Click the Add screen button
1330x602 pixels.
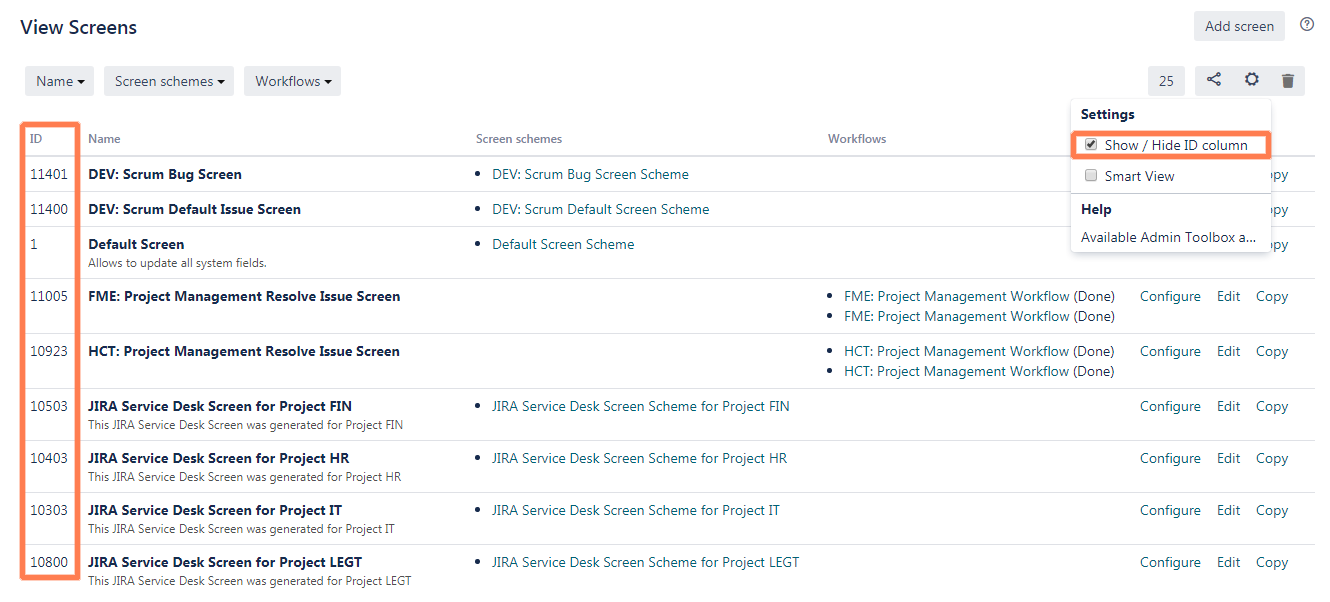coord(1239,26)
